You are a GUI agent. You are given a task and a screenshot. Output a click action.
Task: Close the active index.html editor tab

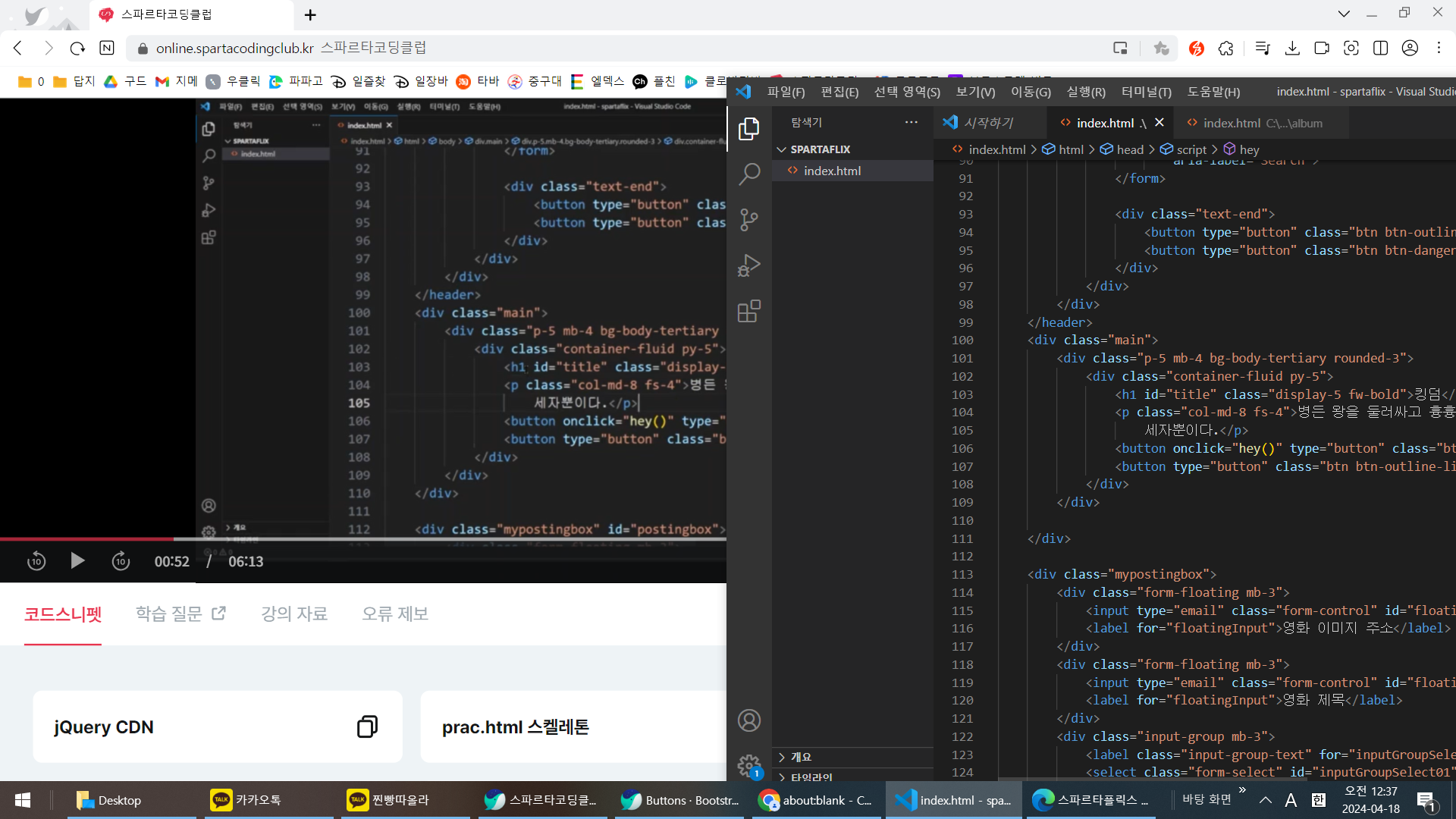[1159, 122]
